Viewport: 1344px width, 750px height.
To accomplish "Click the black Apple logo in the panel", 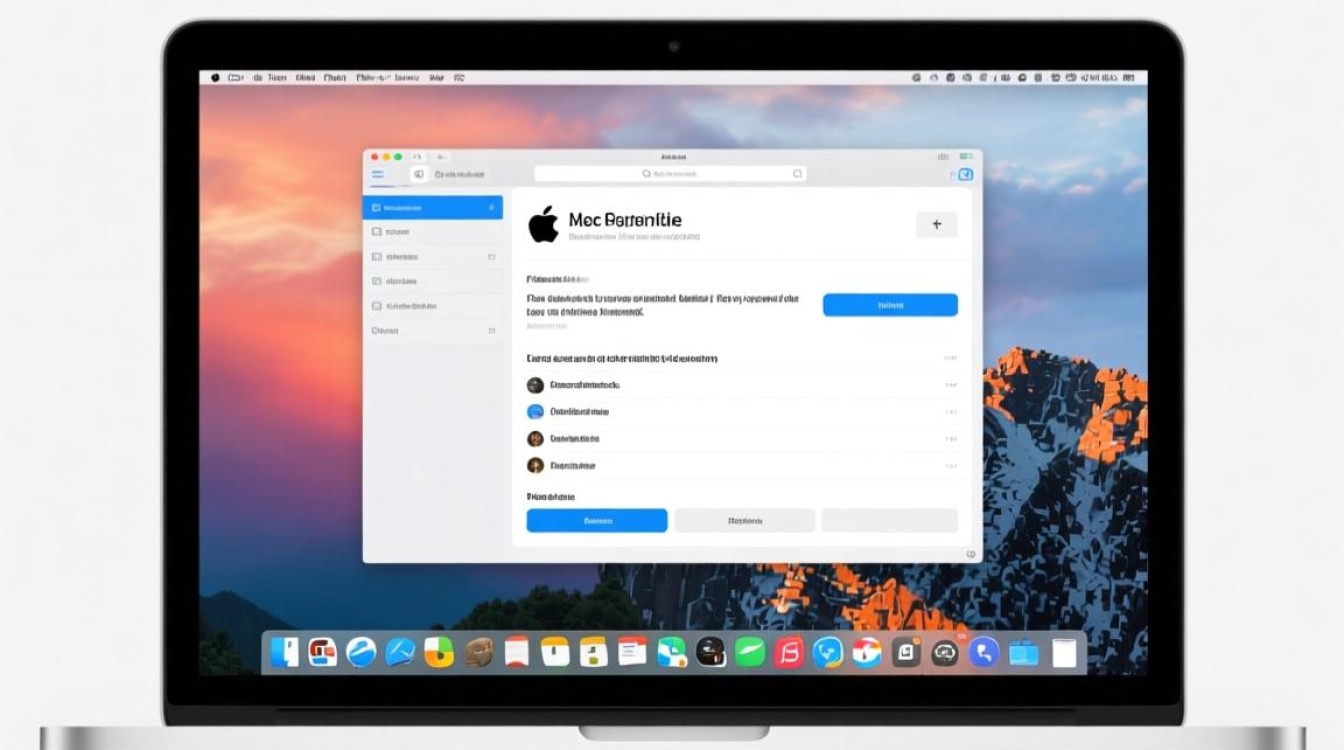I will click(543, 224).
